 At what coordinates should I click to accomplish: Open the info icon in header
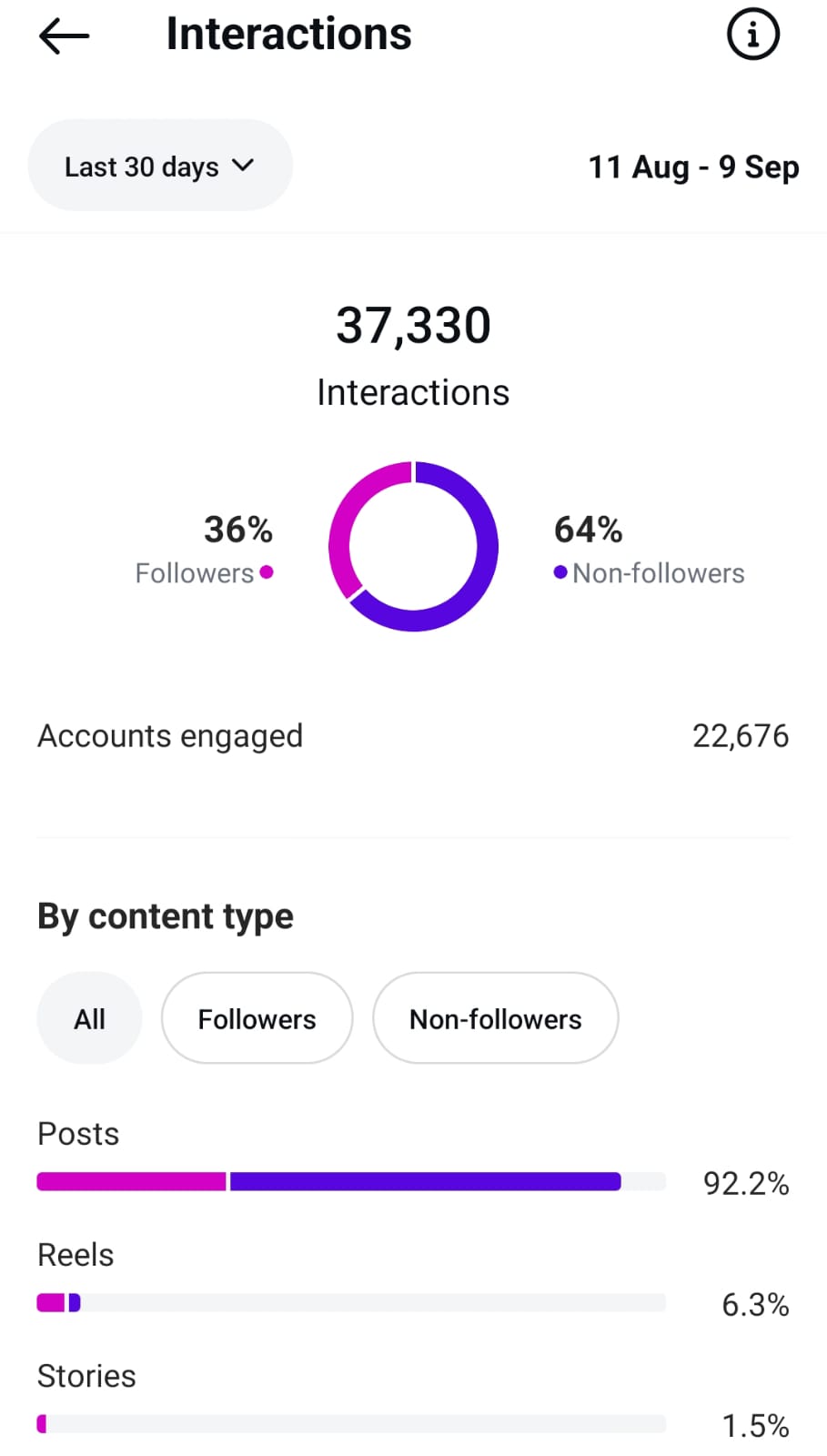pos(752,35)
